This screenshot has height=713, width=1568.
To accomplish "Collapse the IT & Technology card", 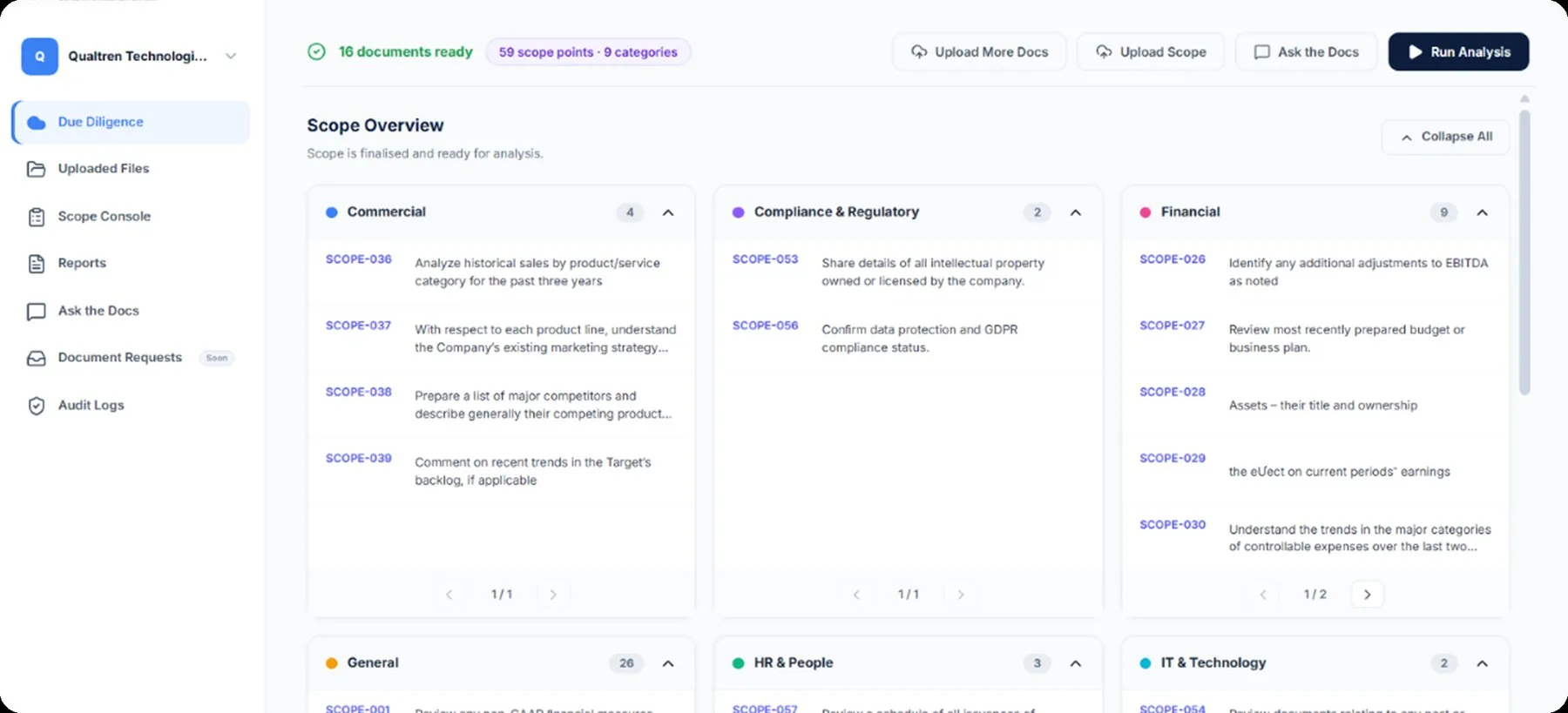I will pyautogui.click(x=1483, y=663).
